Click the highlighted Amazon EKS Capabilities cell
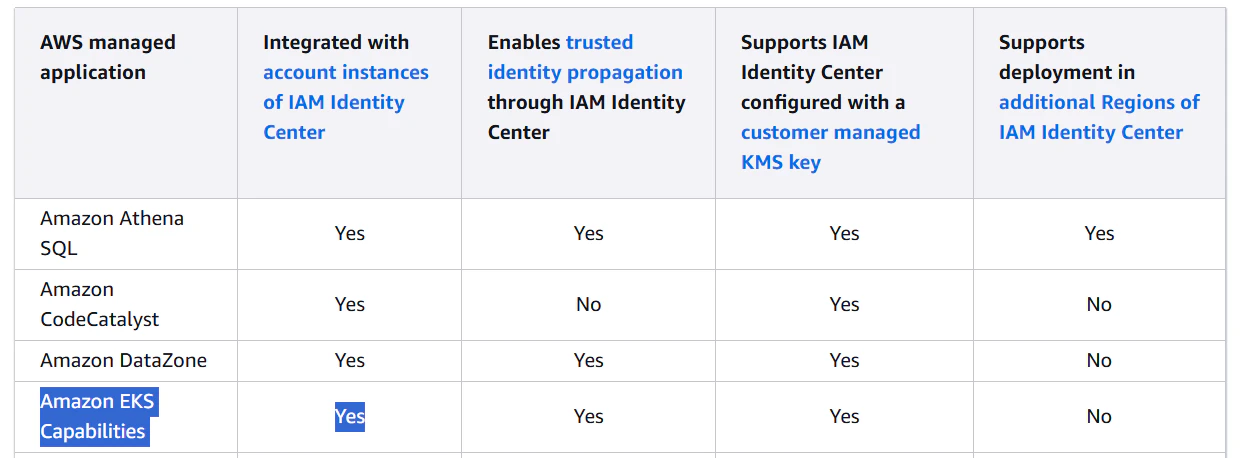This screenshot has width=1250, height=458. point(98,416)
